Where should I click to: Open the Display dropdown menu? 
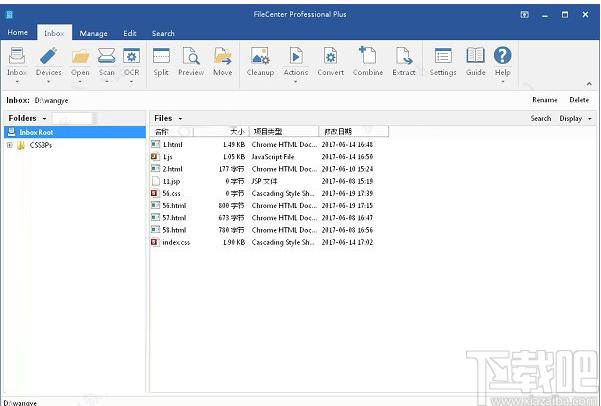[x=575, y=119]
